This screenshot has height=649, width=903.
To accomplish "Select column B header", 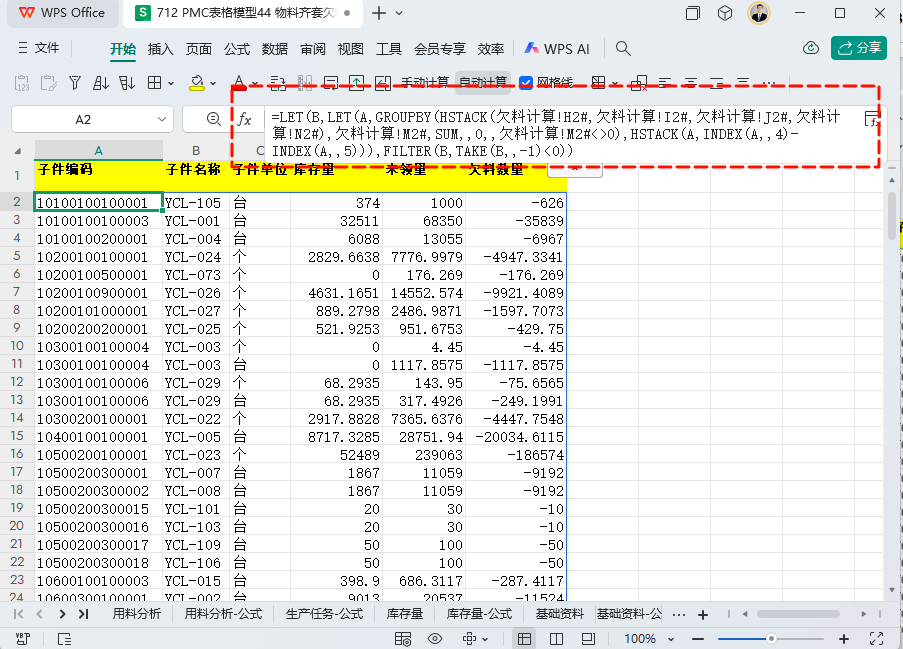I will tap(196, 150).
